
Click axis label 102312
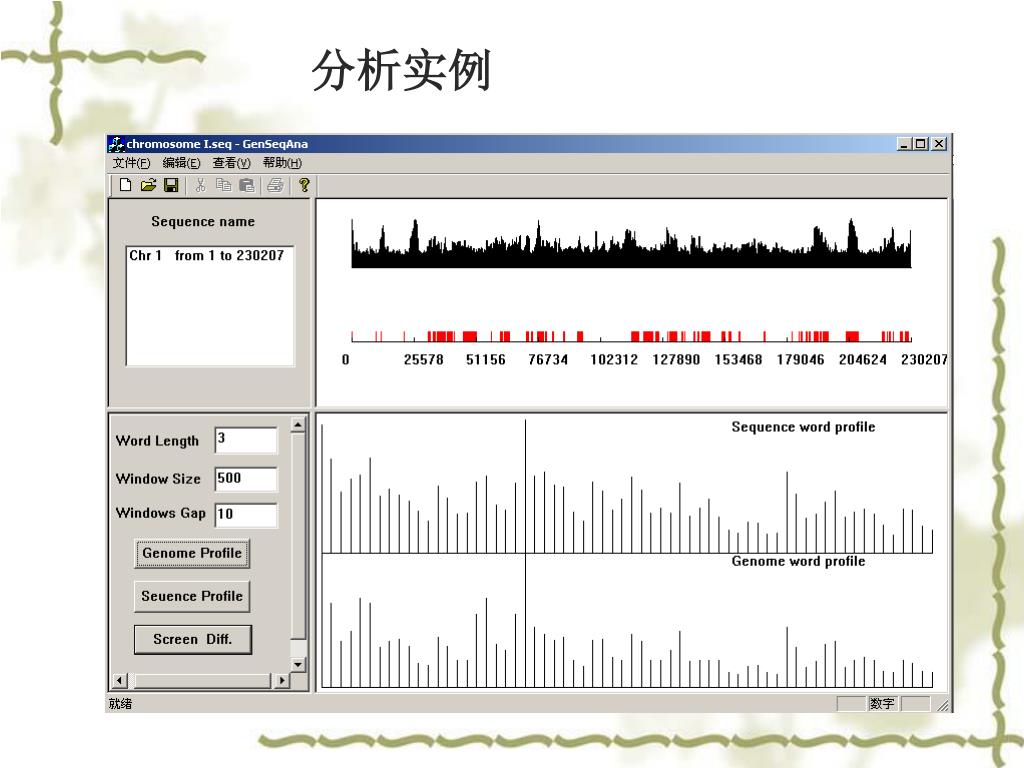tap(614, 360)
